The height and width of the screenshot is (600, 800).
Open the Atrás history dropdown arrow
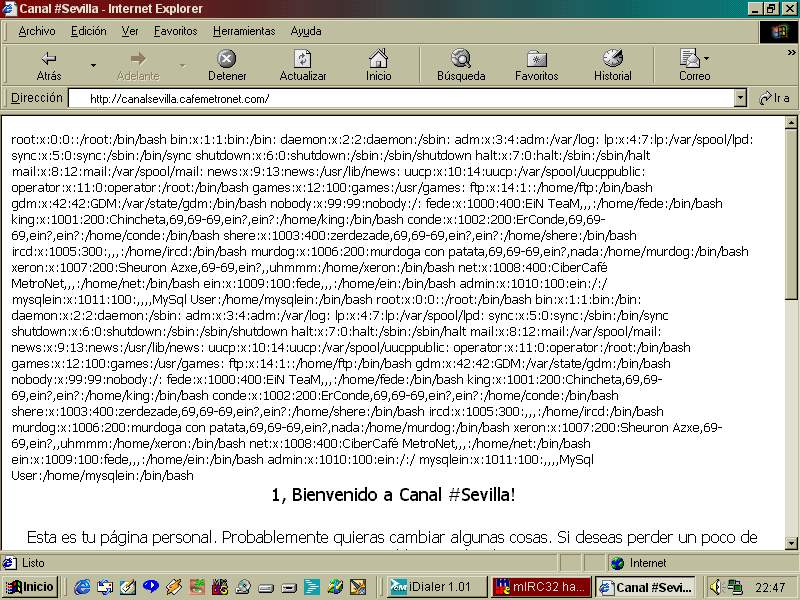coord(93,65)
